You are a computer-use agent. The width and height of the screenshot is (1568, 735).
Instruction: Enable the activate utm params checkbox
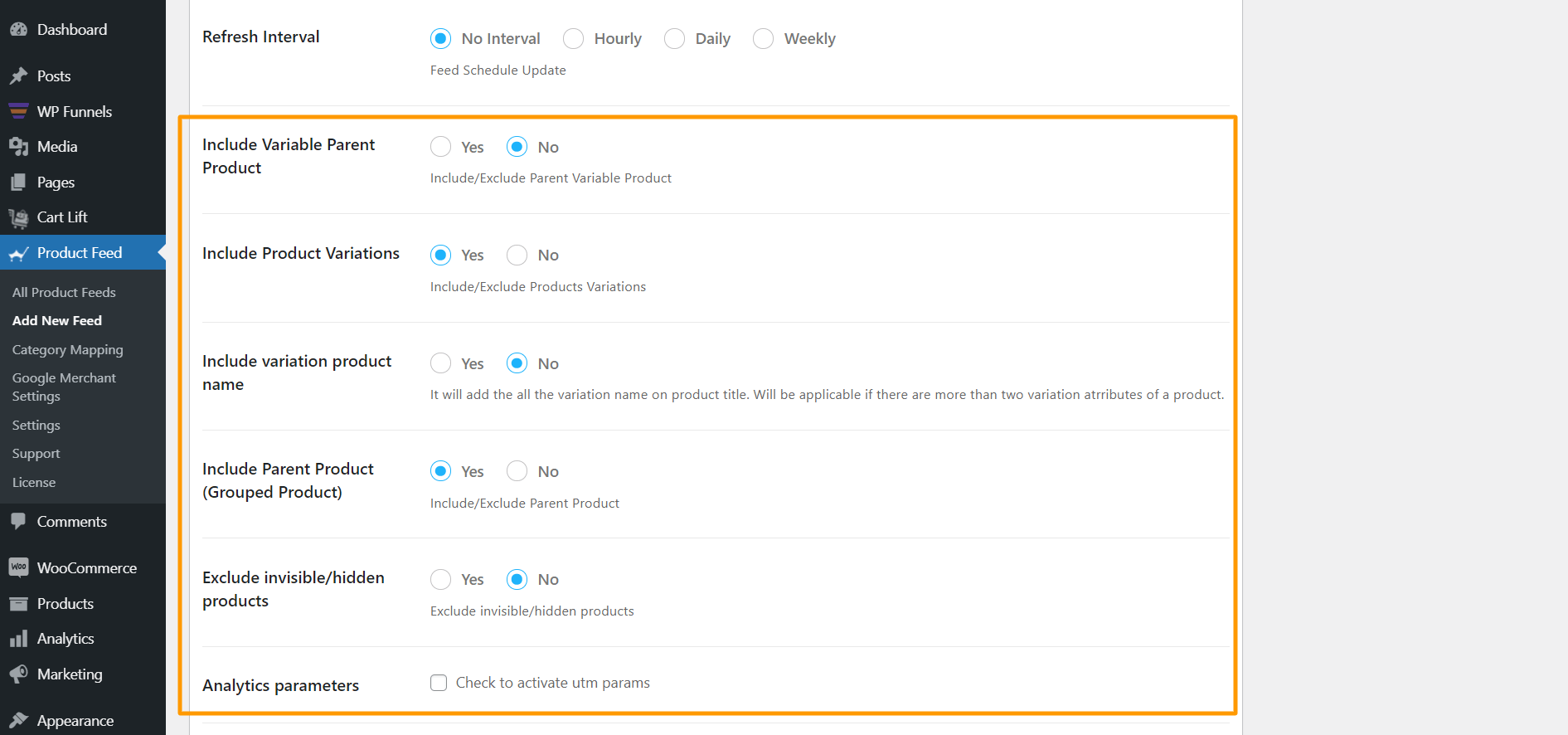click(x=439, y=683)
